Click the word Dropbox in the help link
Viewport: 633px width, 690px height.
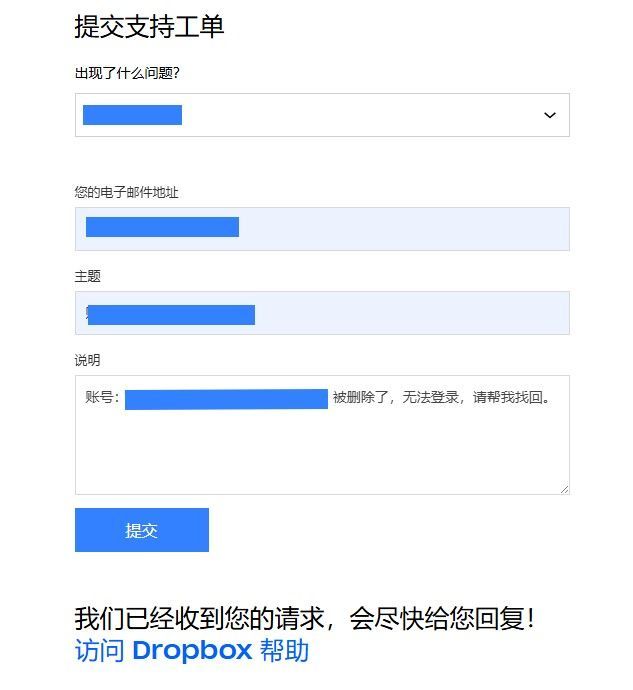pyautogui.click(x=191, y=651)
